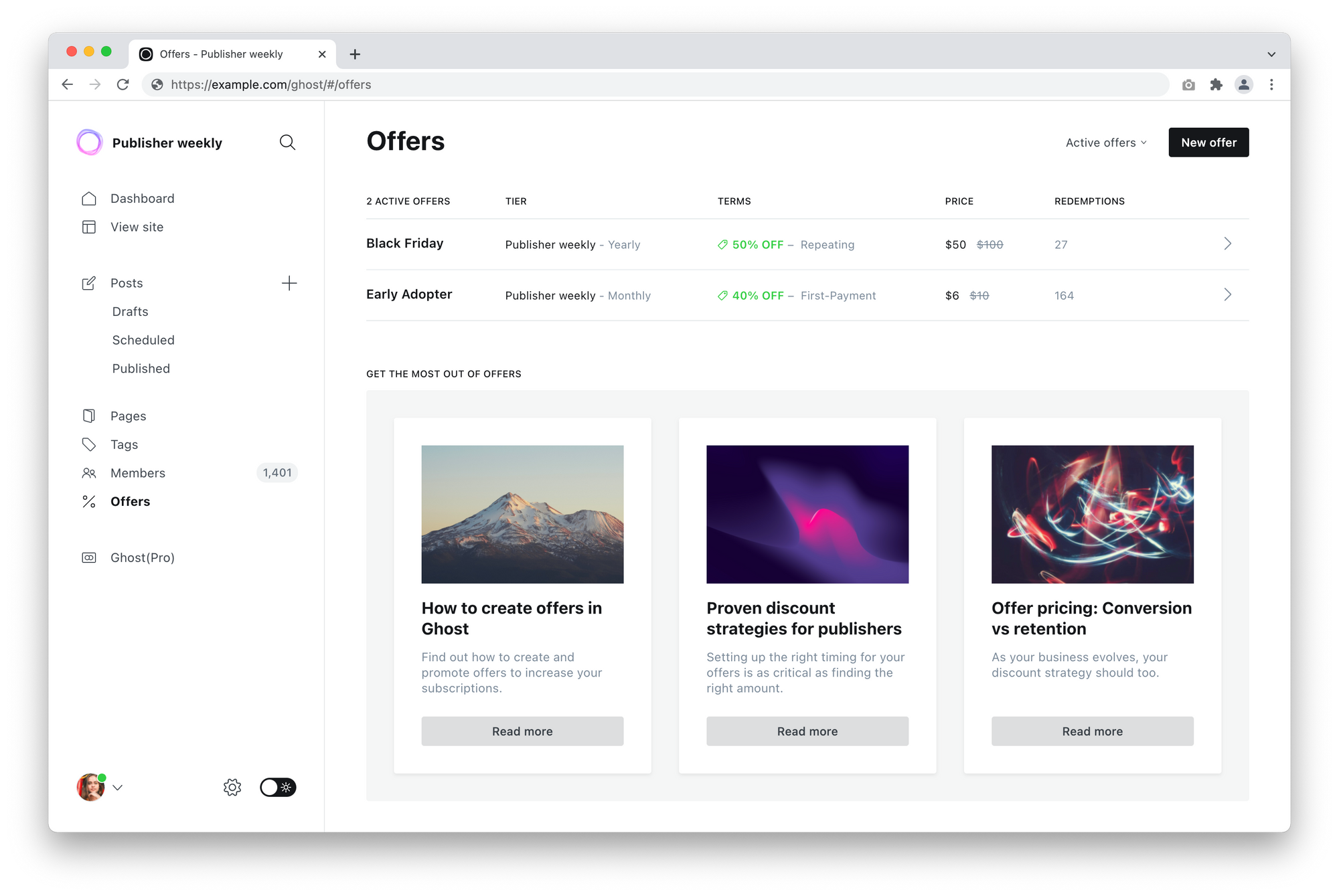Click the plus icon next to Posts
The width and height of the screenshot is (1339, 896).
pyautogui.click(x=289, y=283)
